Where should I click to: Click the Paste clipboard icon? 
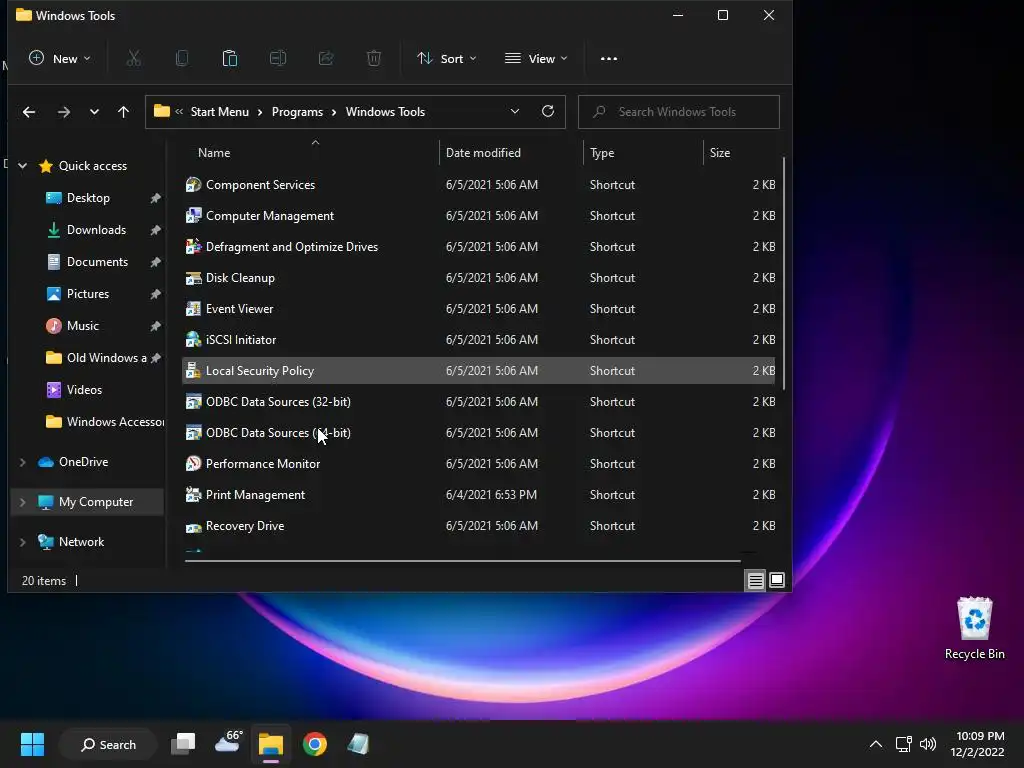click(x=230, y=58)
